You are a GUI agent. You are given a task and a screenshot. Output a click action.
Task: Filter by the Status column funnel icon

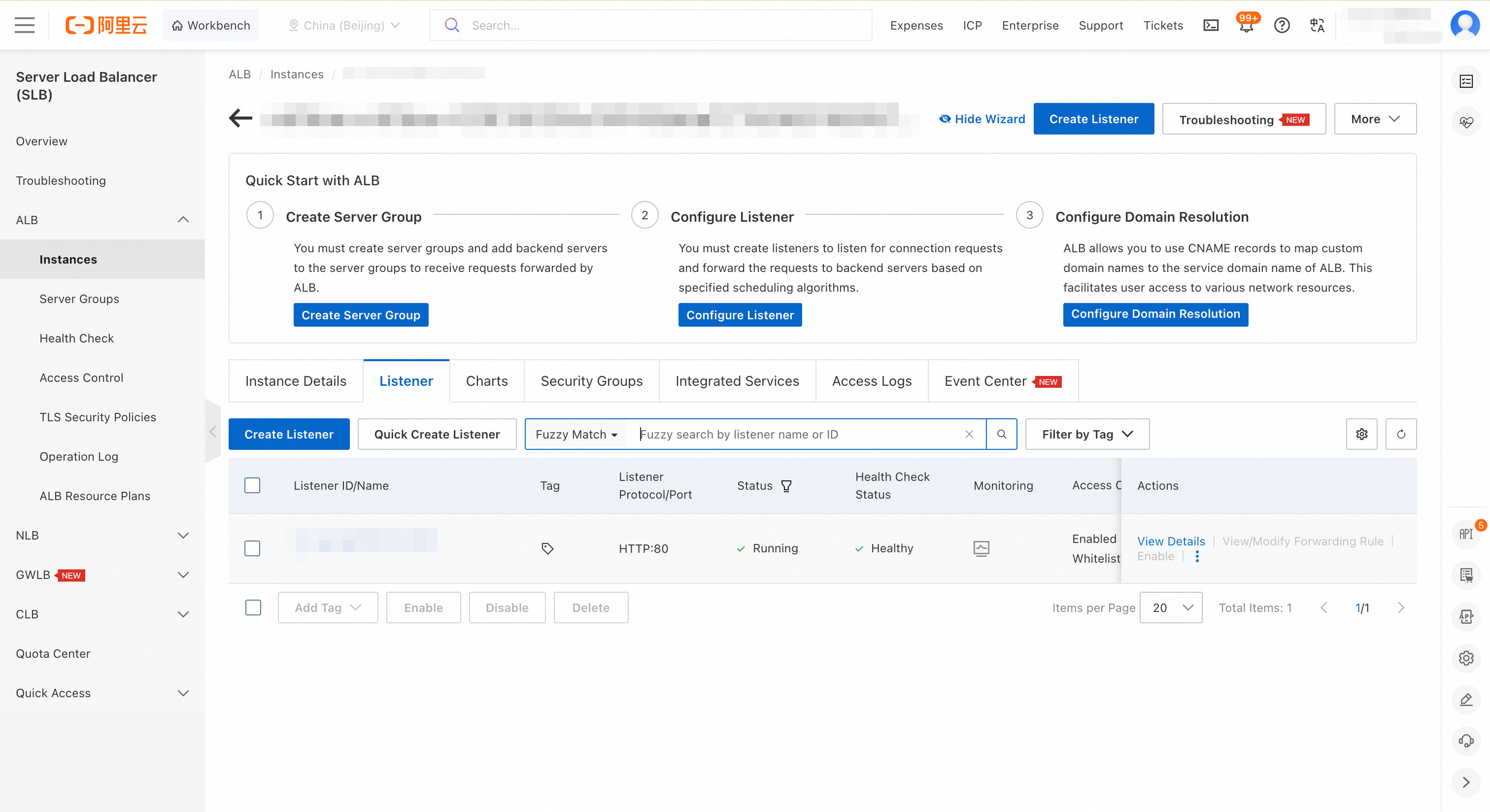pyautogui.click(x=786, y=486)
